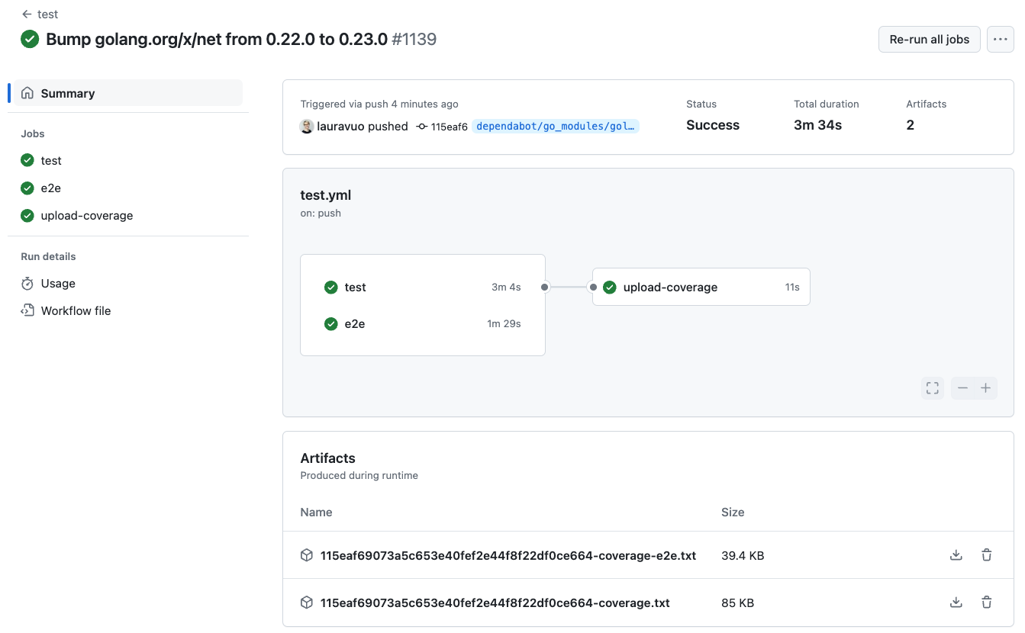Click the 85 KB size value
Screen dimensions: 1025x633
click(737, 603)
